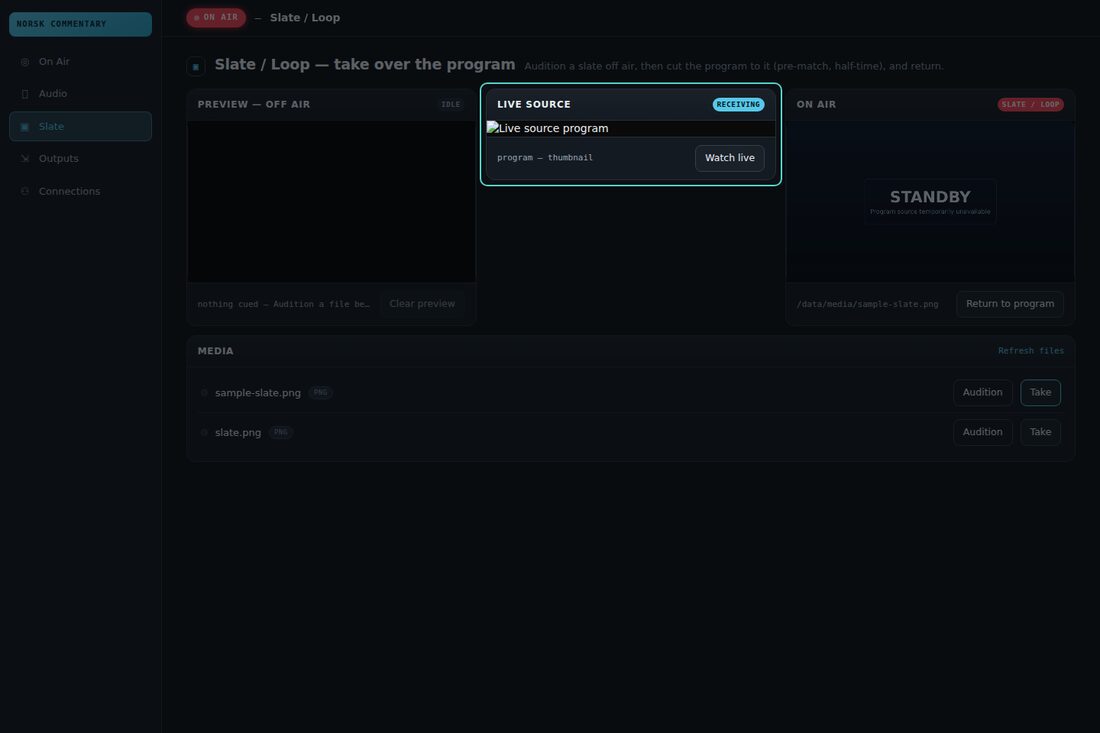
Task: Click the red ON AIR status pill
Action: [x=216, y=18]
